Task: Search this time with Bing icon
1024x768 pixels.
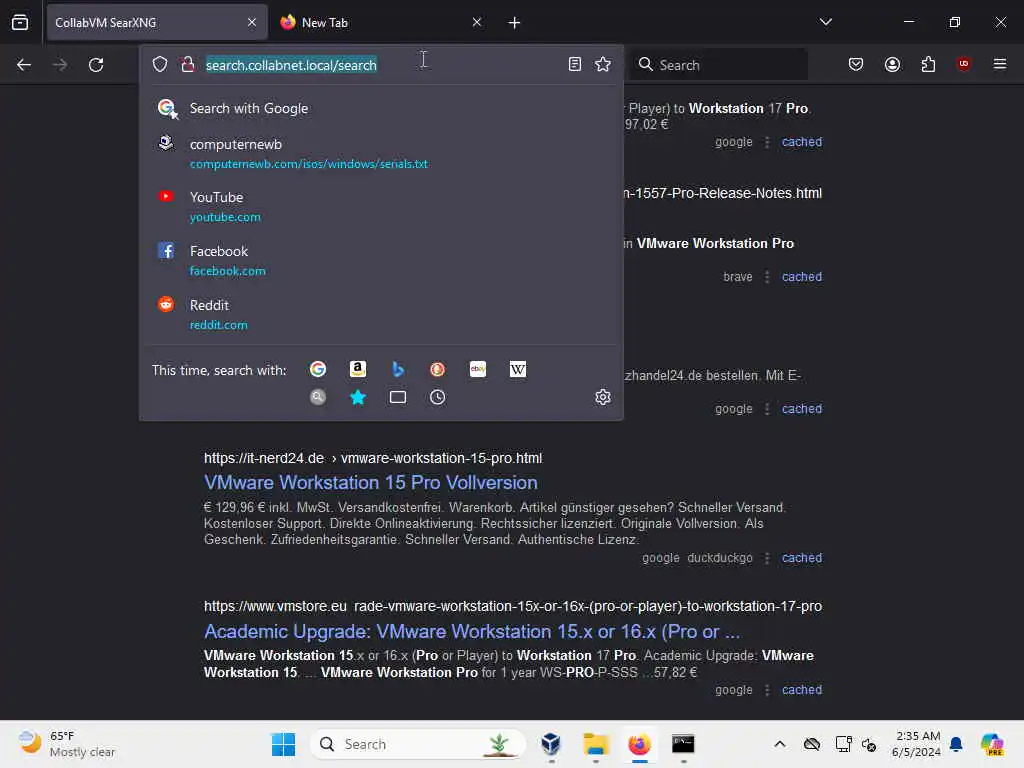Action: click(x=398, y=369)
